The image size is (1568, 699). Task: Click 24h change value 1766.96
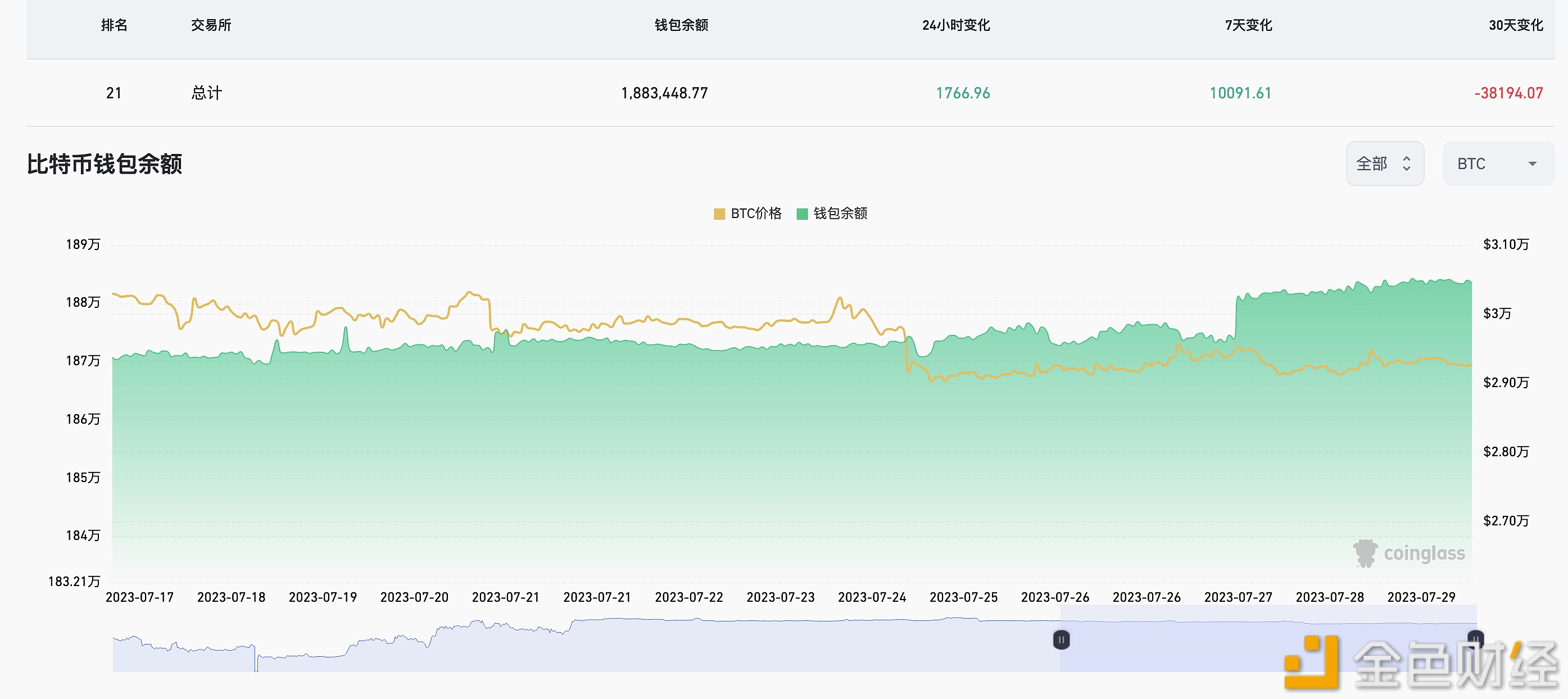click(963, 93)
